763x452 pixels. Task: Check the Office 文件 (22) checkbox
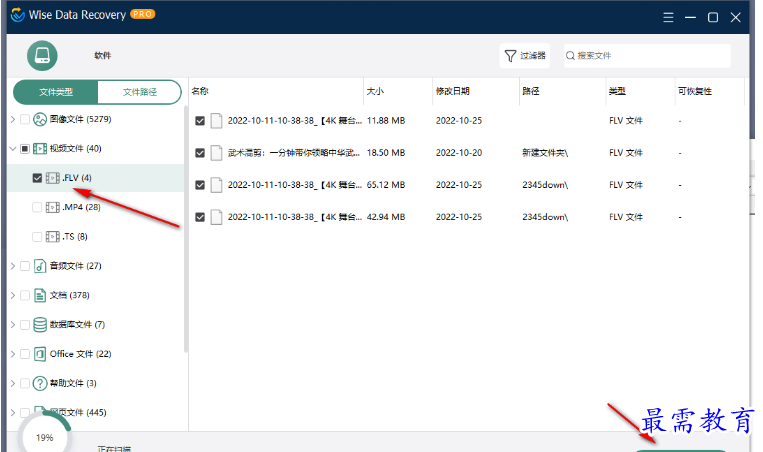(25, 354)
